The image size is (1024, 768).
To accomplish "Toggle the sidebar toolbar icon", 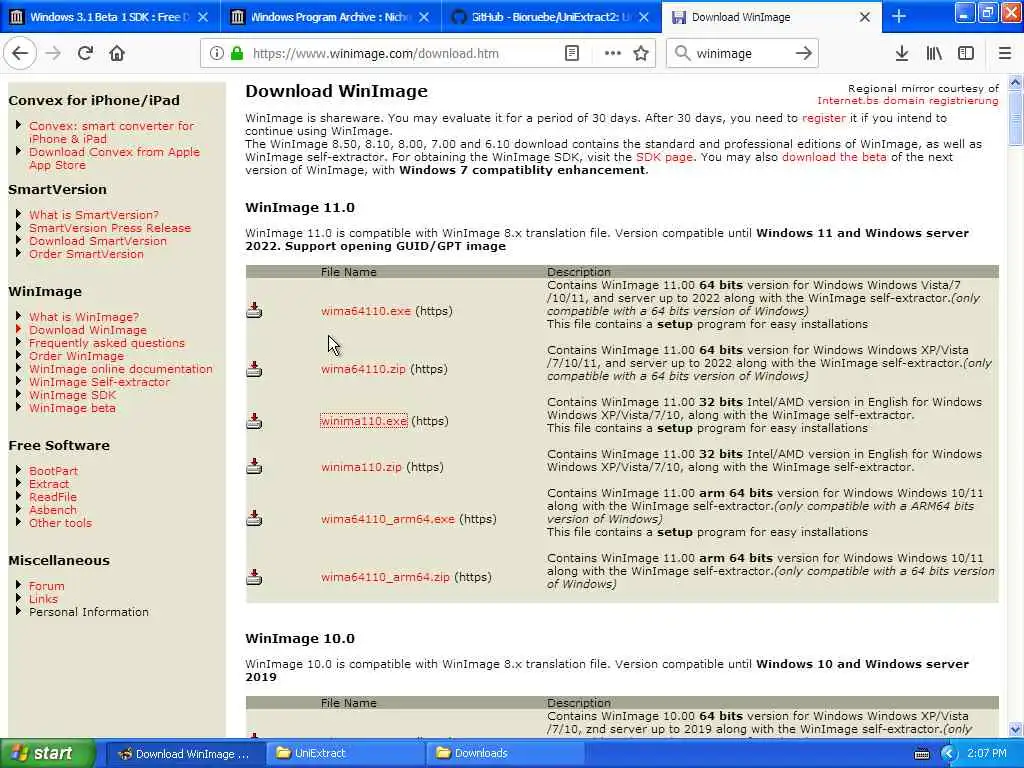I will coord(966,54).
